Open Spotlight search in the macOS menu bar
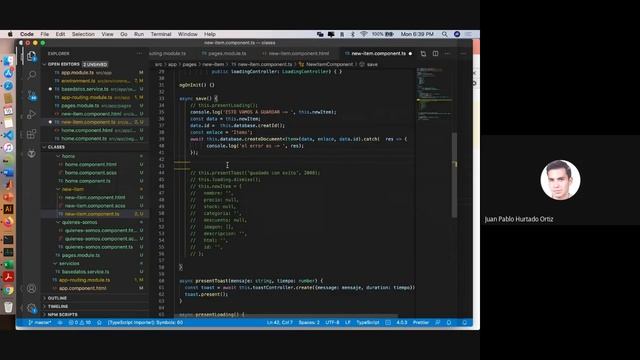Screen dimensions: 640x360 click(x=444, y=34)
